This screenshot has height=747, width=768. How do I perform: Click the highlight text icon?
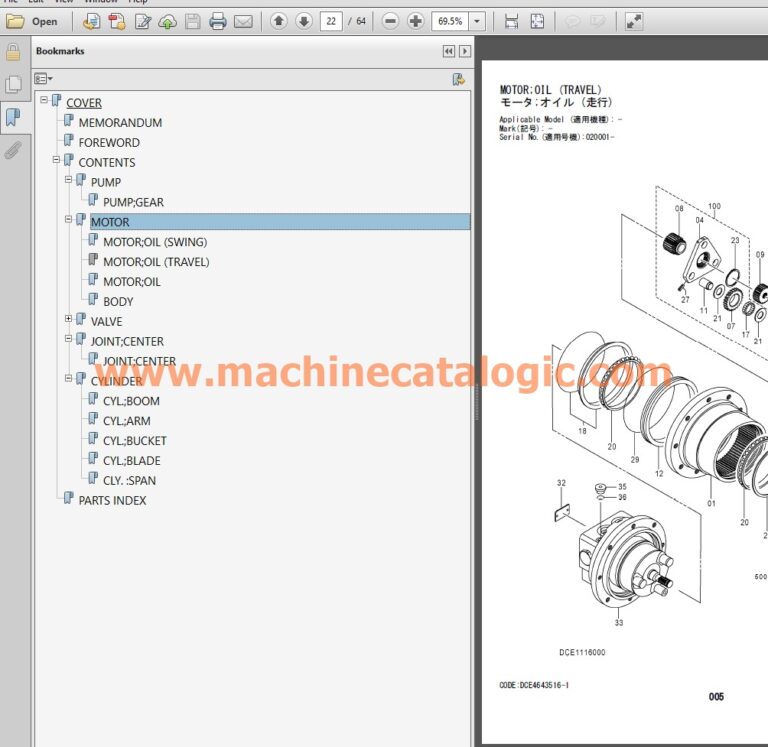(598, 22)
